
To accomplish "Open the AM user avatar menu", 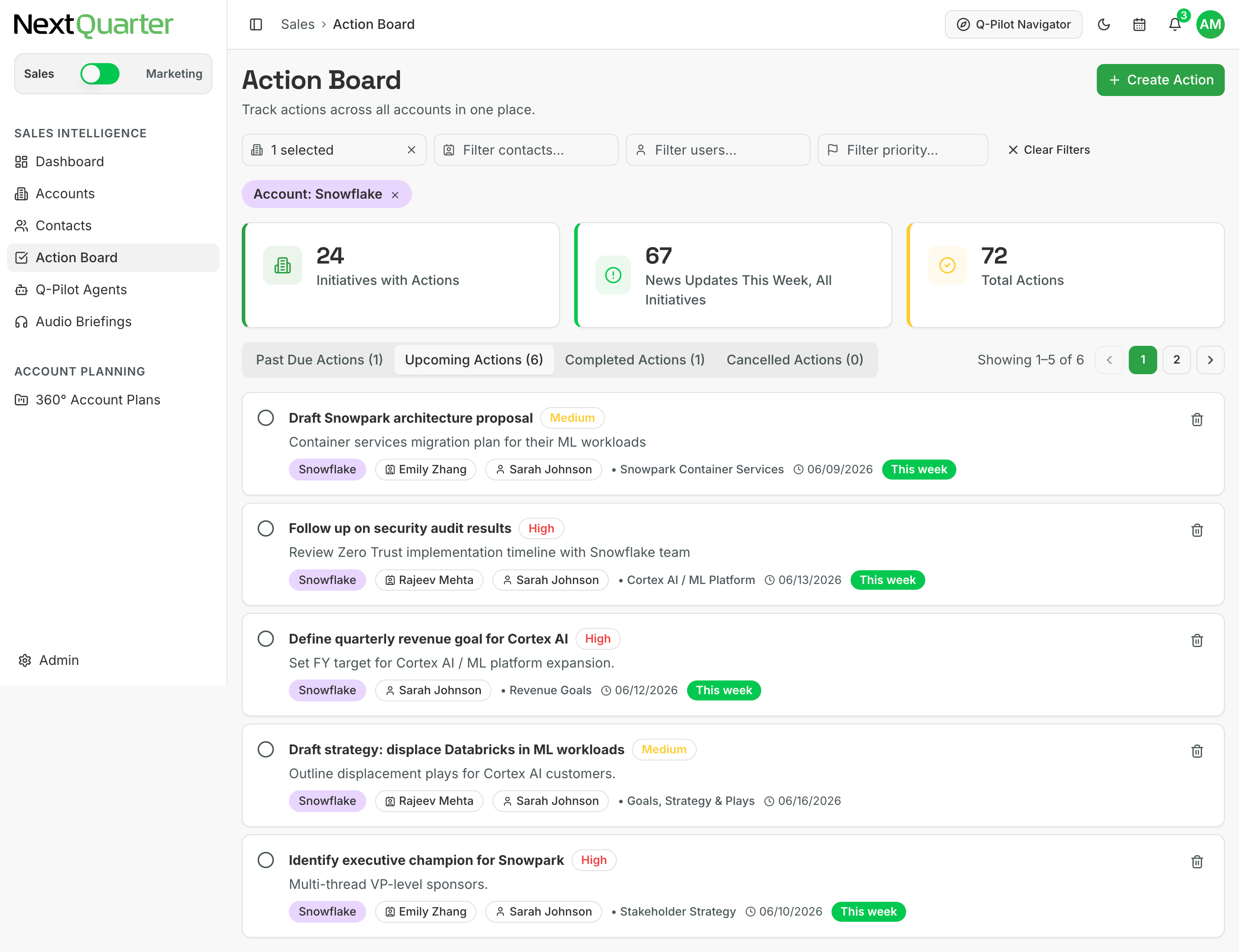I will click(x=1210, y=24).
